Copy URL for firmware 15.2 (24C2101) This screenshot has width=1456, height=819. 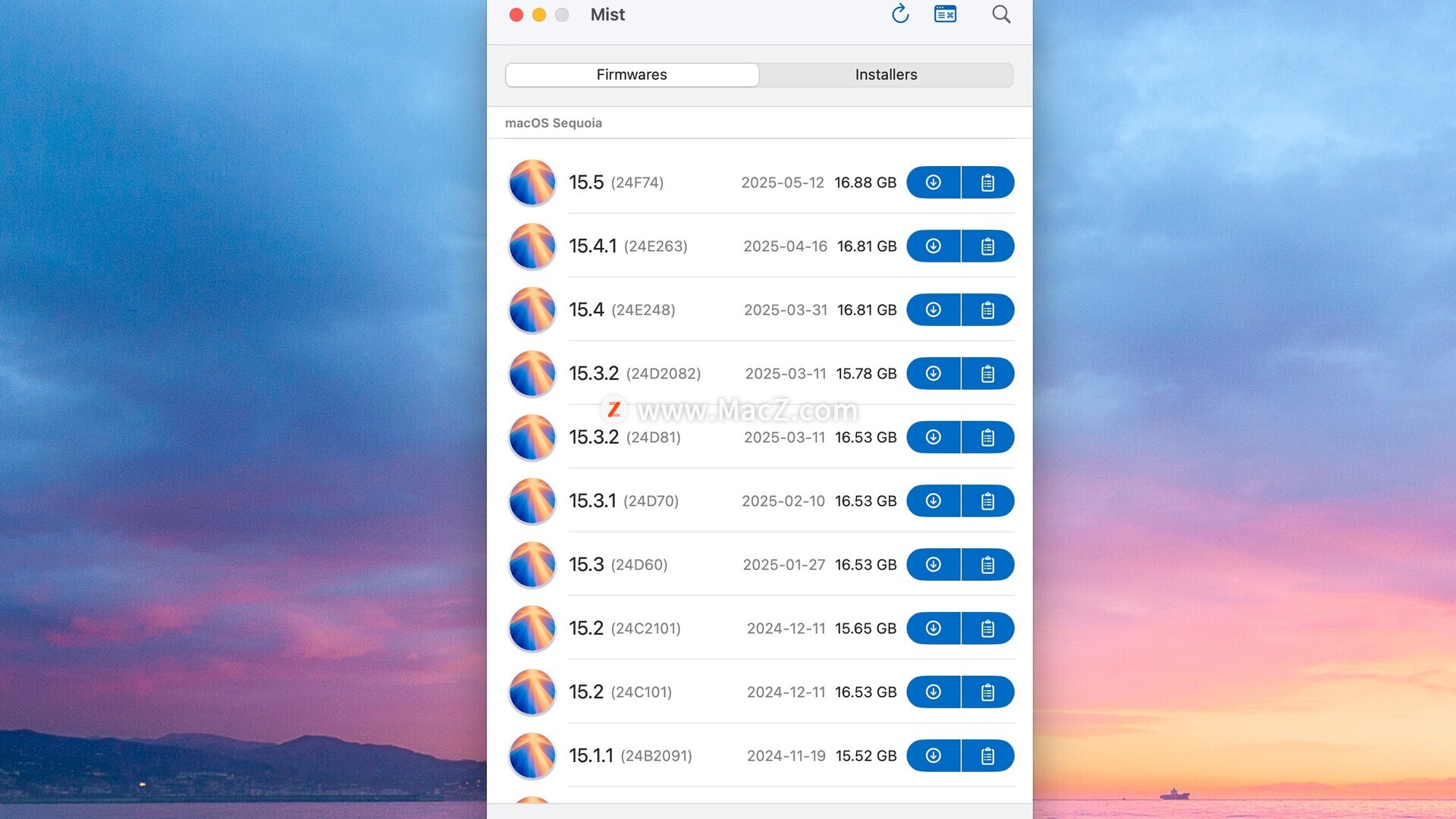(x=987, y=628)
